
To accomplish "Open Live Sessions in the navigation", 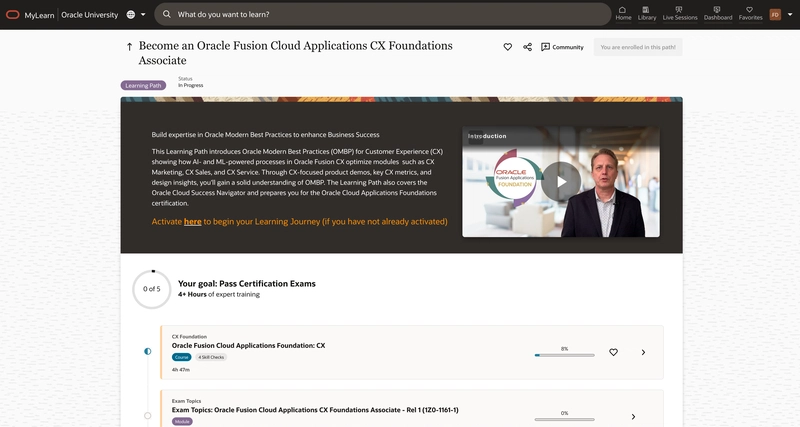I will pyautogui.click(x=680, y=14).
